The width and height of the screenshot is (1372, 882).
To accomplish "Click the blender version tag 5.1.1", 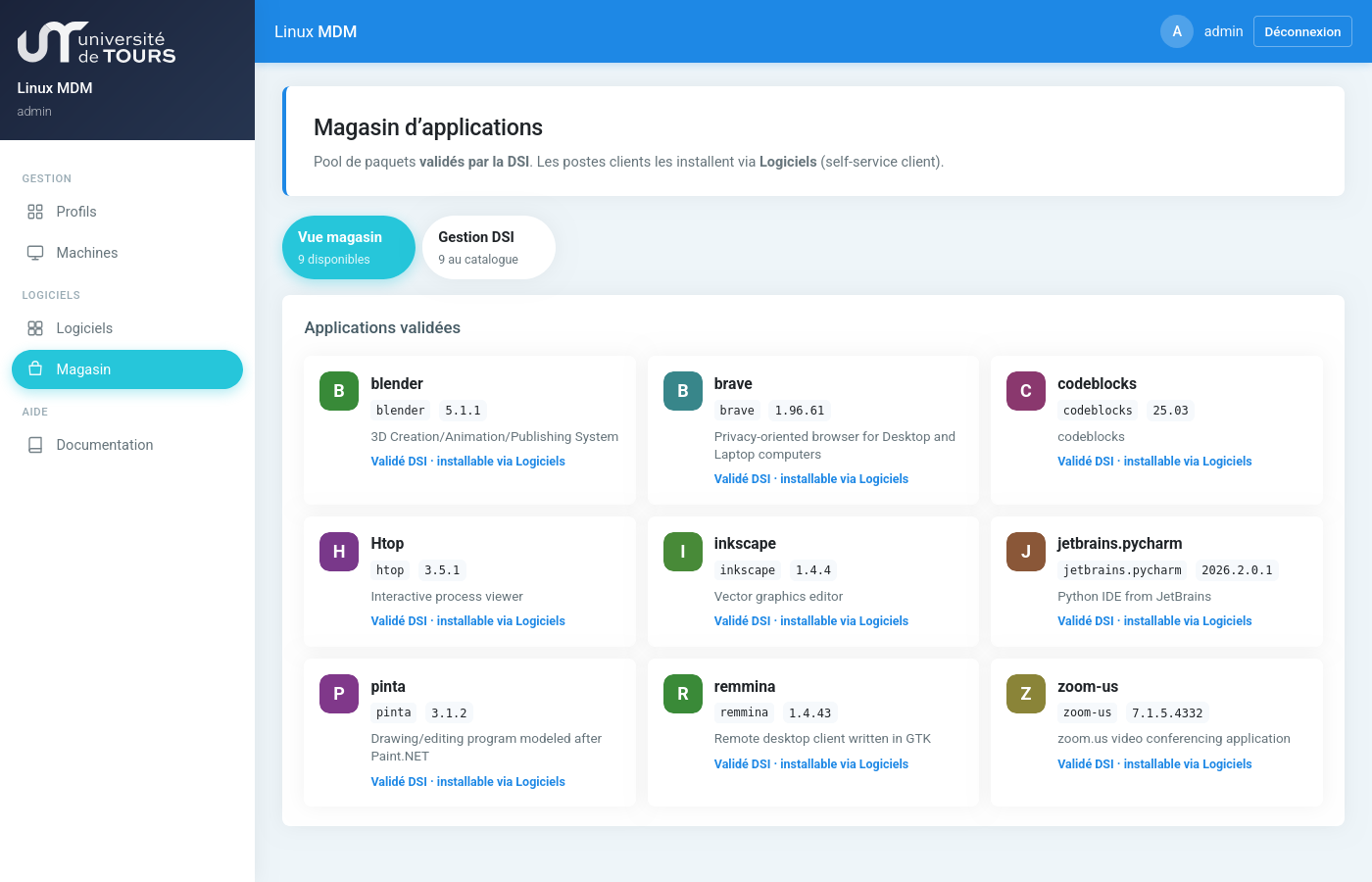I will (463, 411).
